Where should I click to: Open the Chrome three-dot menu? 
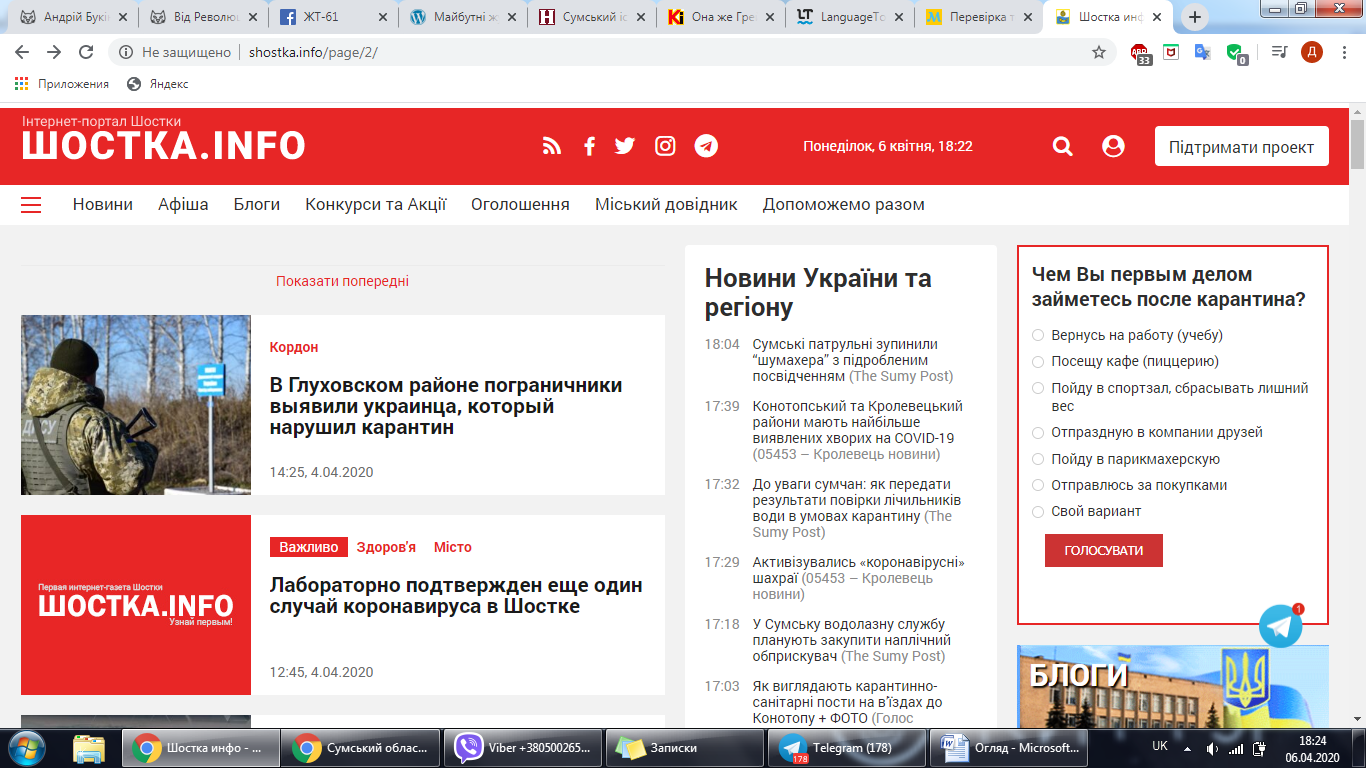coord(1343,52)
